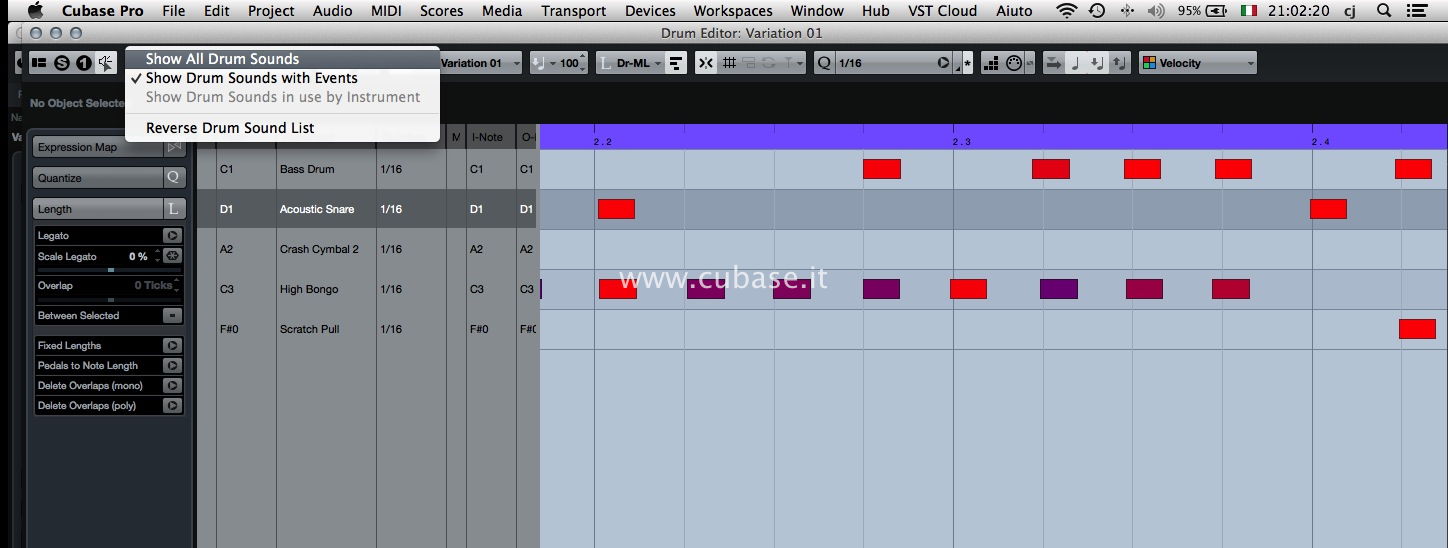Click the L icon beside Length

pos(174,209)
